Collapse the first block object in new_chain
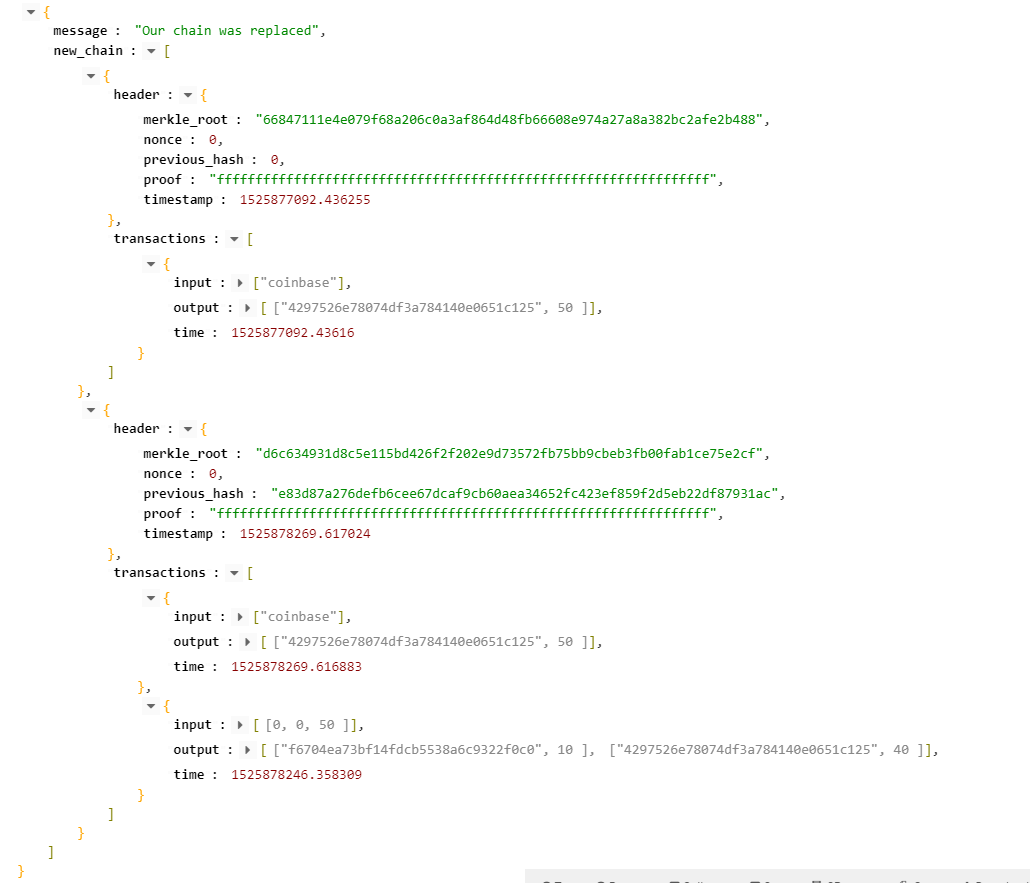Viewport: 1030px width, 883px height. pos(91,76)
